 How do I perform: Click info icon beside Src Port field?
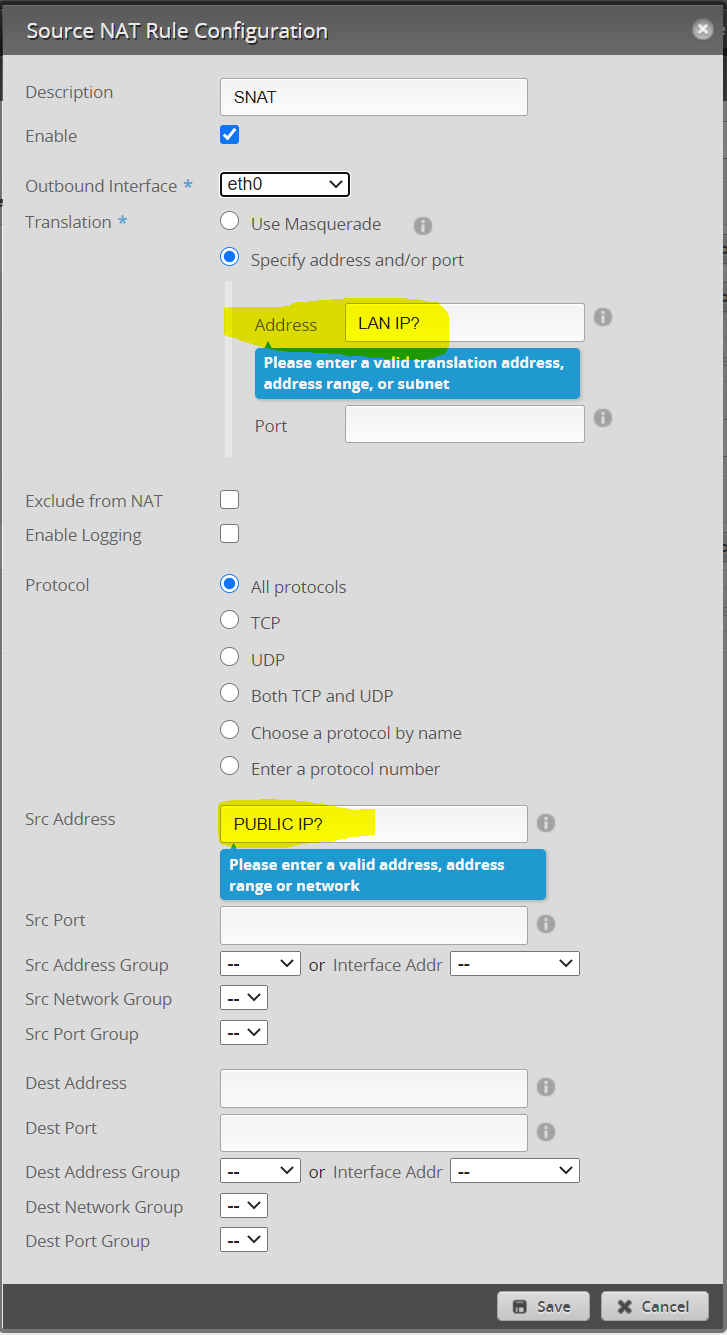(546, 924)
